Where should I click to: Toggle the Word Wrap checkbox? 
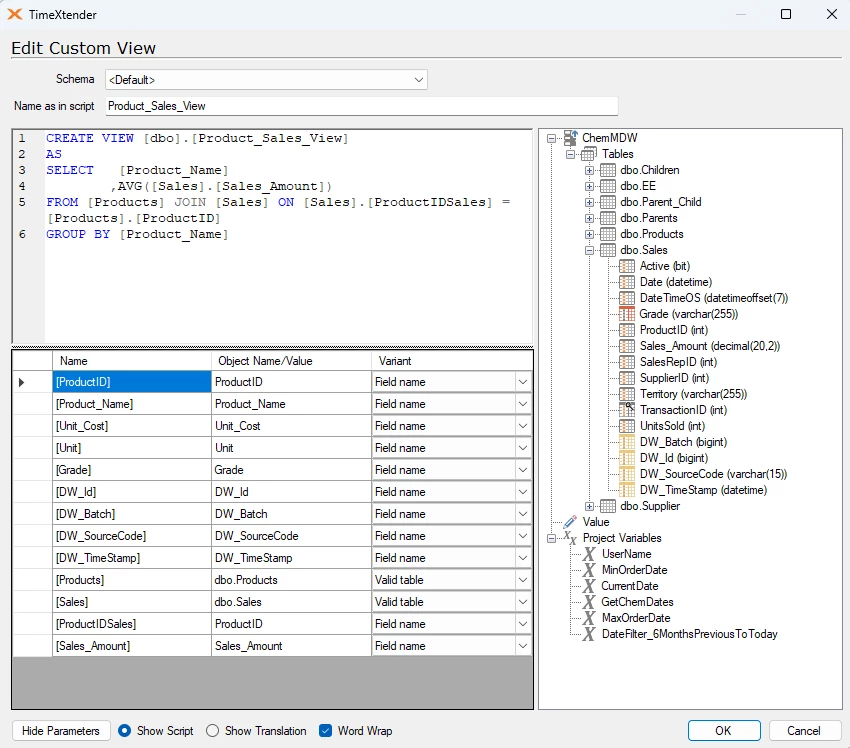tap(325, 731)
